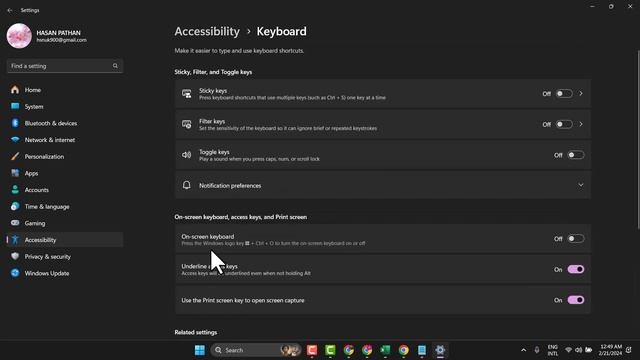Expand Notification preferences with its chevron
The image size is (640, 360).
580,185
